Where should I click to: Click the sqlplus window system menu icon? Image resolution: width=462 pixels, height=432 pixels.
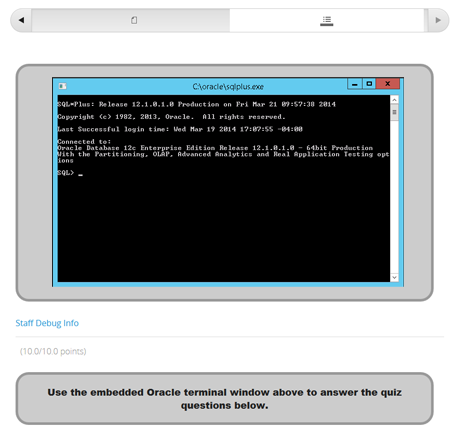[x=62, y=86]
